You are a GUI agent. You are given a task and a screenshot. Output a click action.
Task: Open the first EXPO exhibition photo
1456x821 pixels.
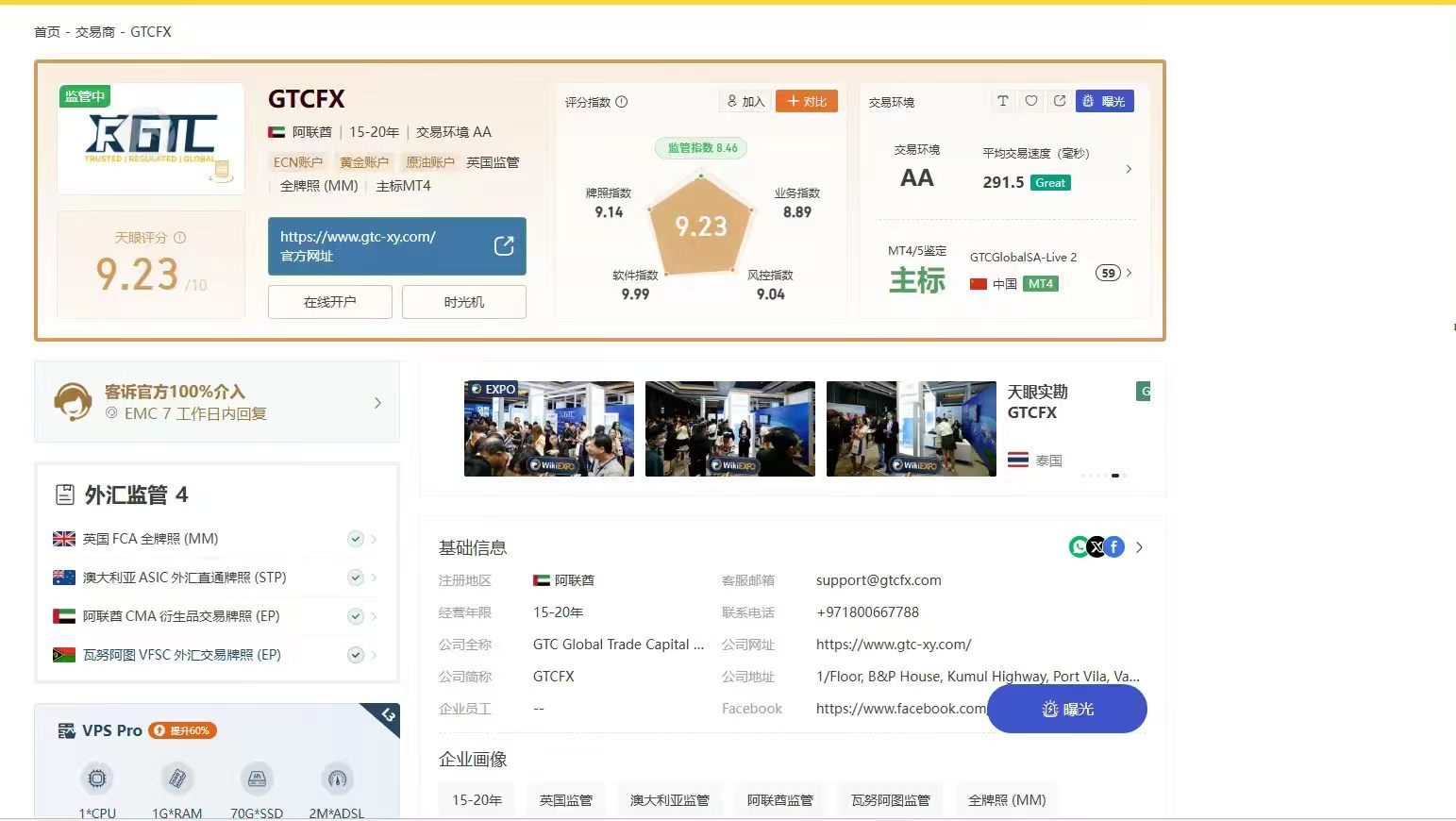[x=549, y=428]
